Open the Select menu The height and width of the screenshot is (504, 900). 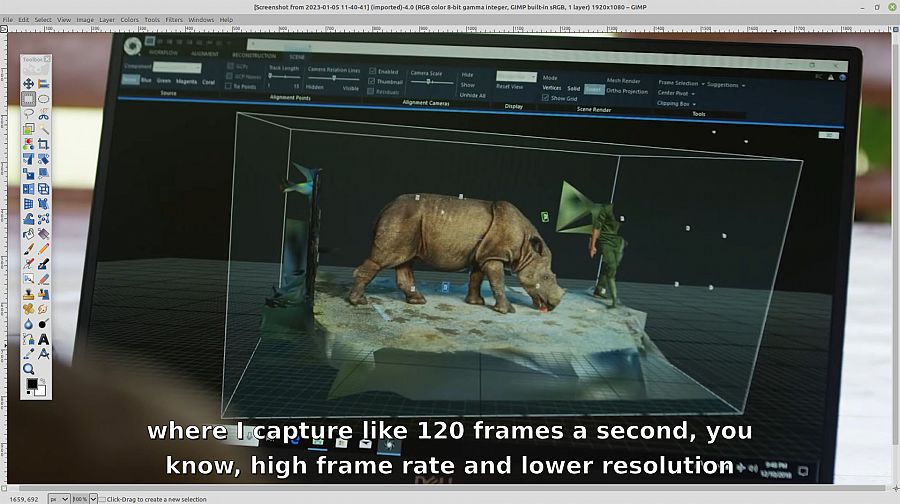(x=43, y=20)
